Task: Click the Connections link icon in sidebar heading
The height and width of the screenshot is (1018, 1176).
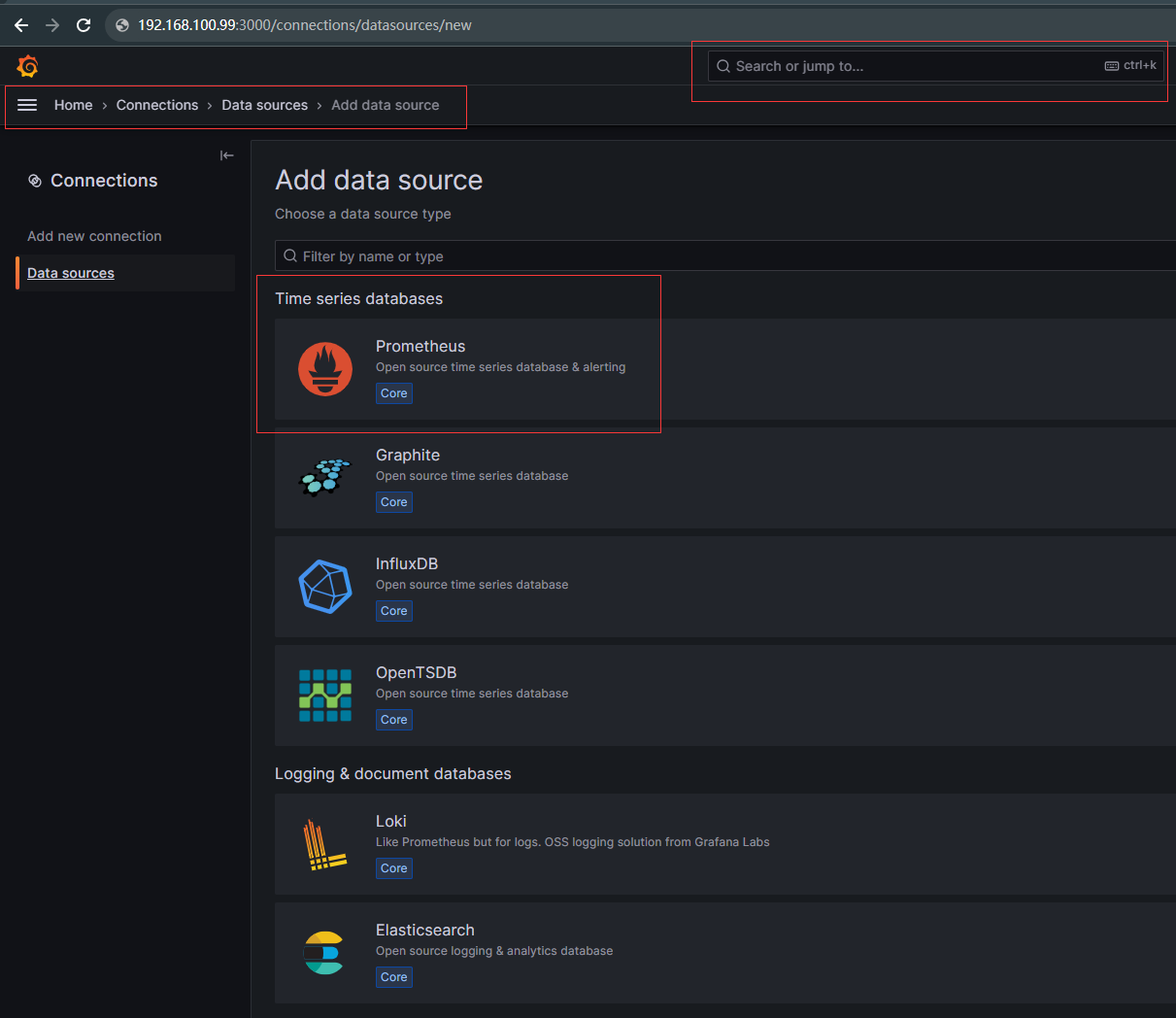Action: click(x=35, y=181)
